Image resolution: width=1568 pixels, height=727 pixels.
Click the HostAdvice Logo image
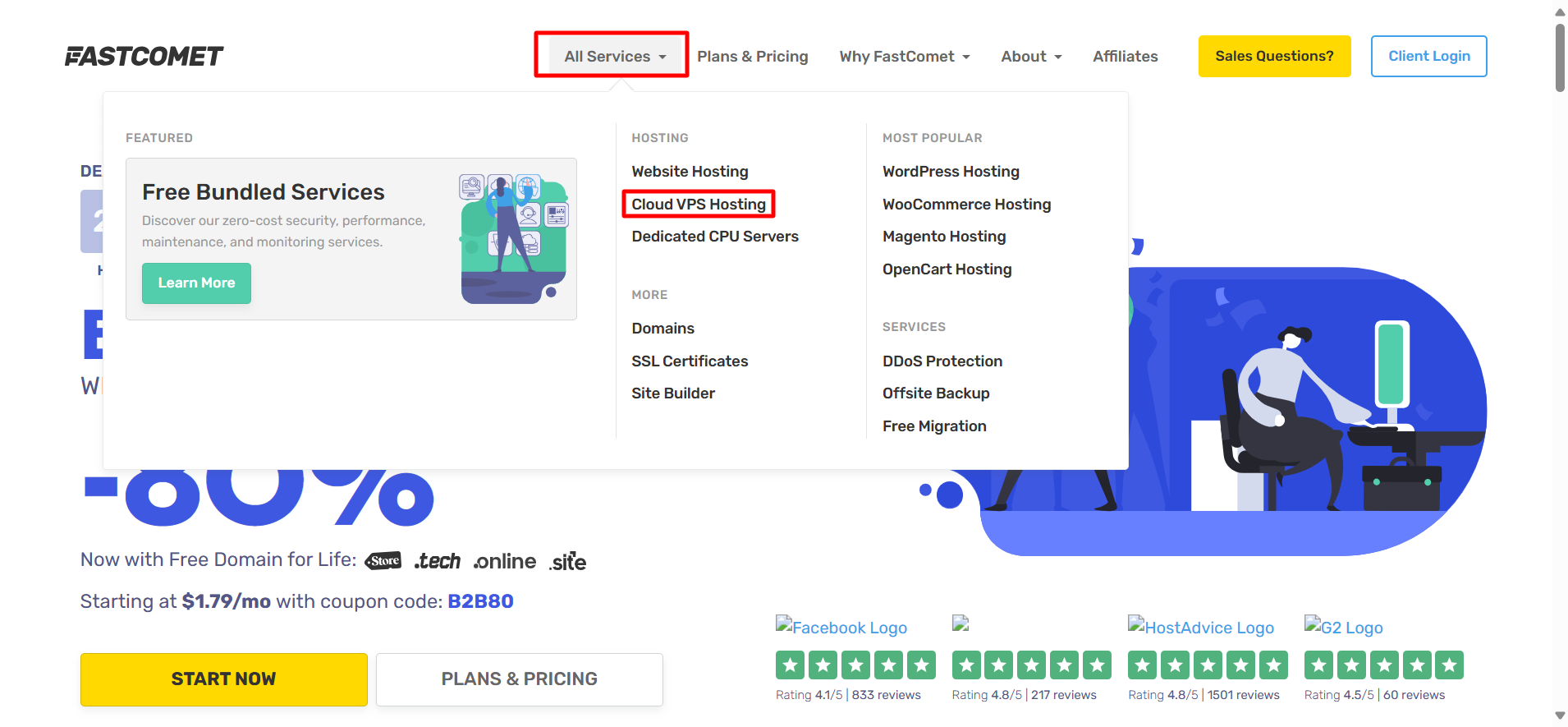click(1201, 627)
